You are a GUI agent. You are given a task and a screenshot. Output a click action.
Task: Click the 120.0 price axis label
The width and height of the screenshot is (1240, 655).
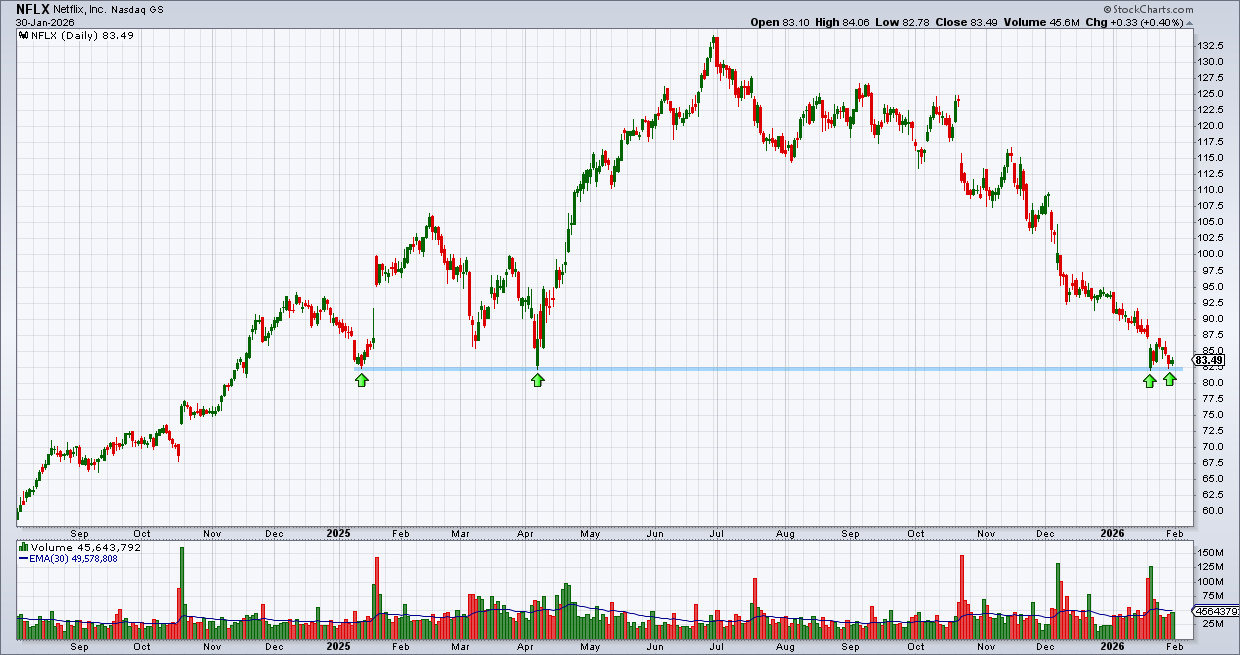tap(1210, 126)
